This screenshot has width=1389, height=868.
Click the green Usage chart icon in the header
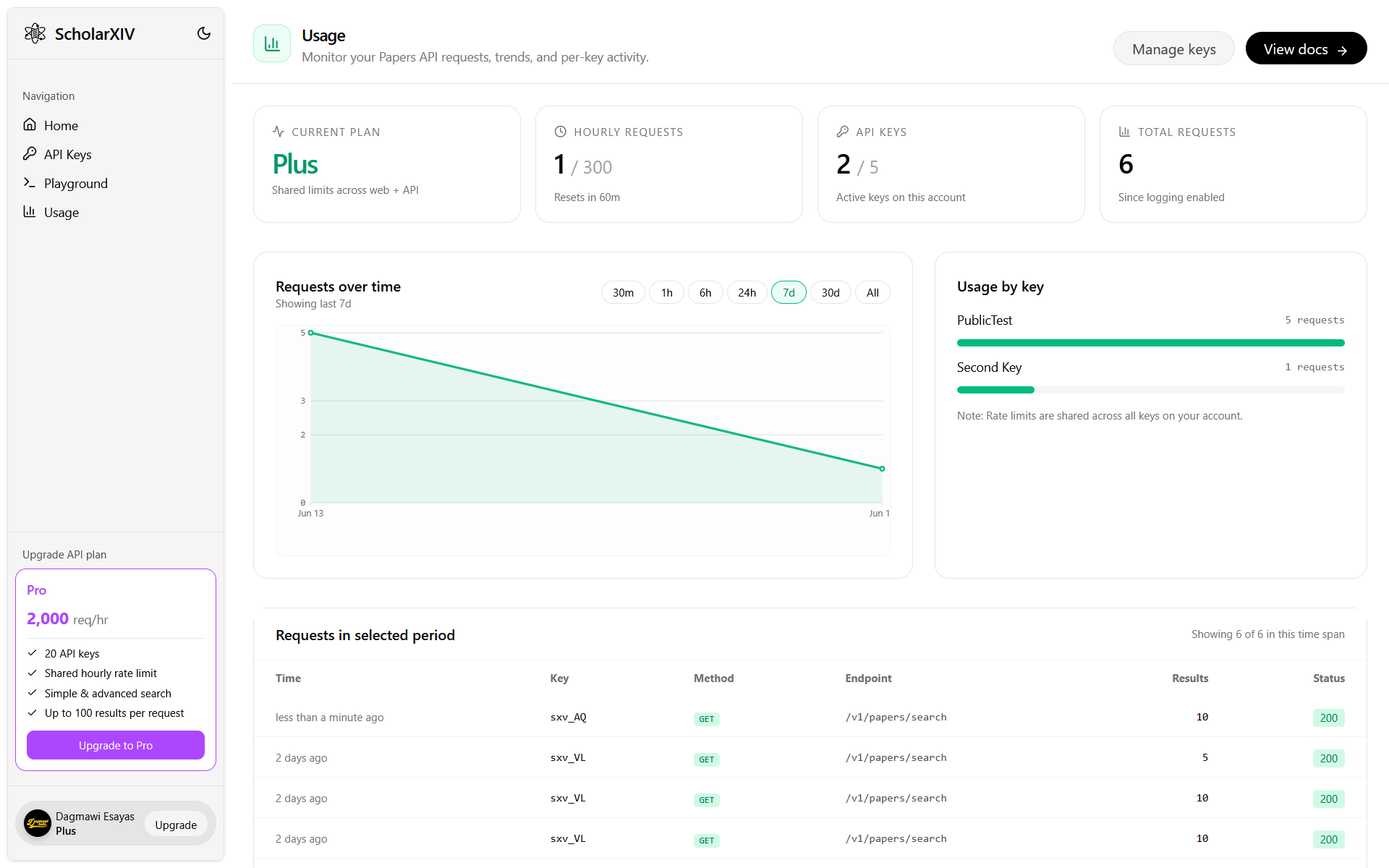(272, 43)
